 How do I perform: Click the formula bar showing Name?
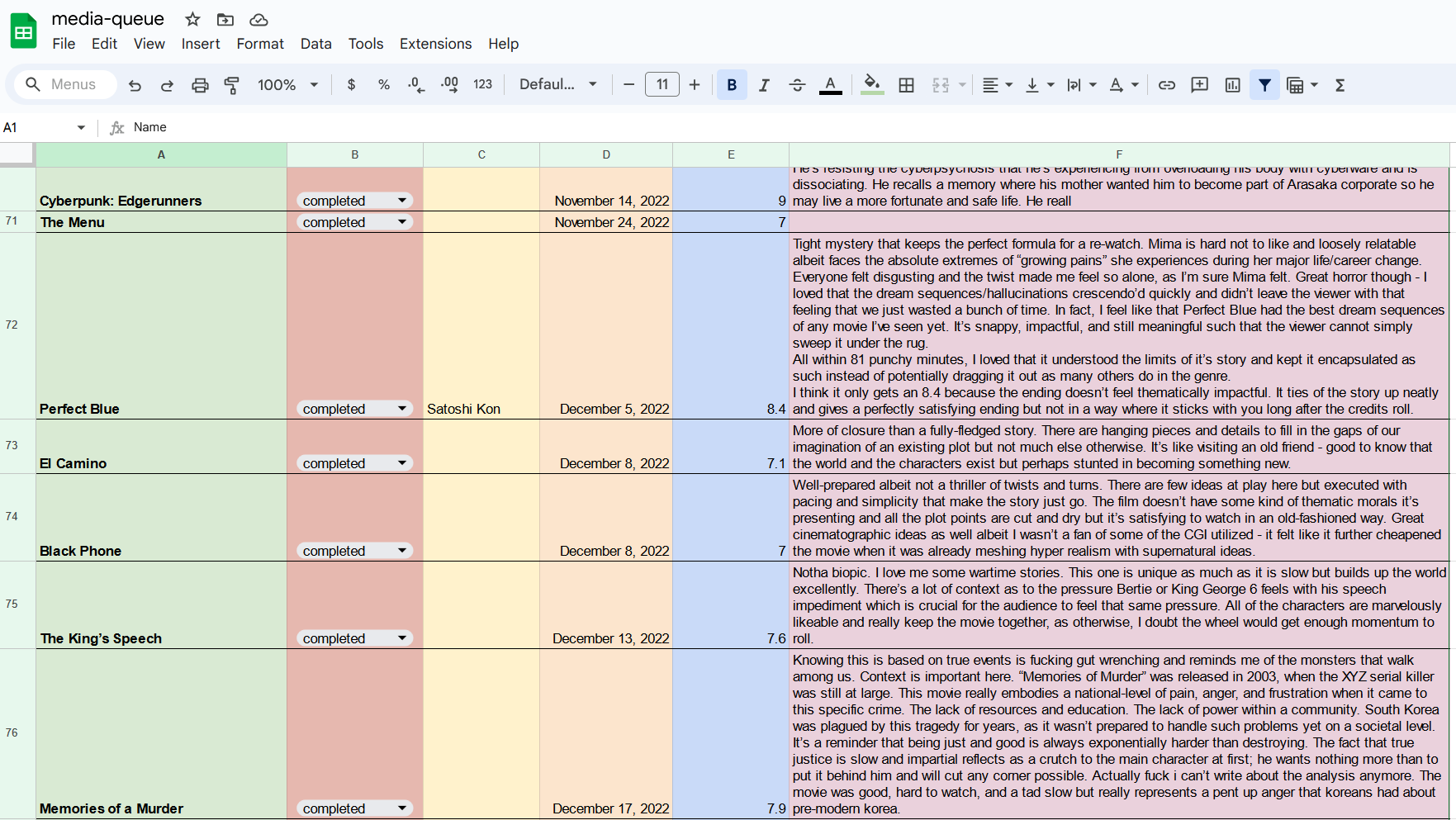click(793, 127)
